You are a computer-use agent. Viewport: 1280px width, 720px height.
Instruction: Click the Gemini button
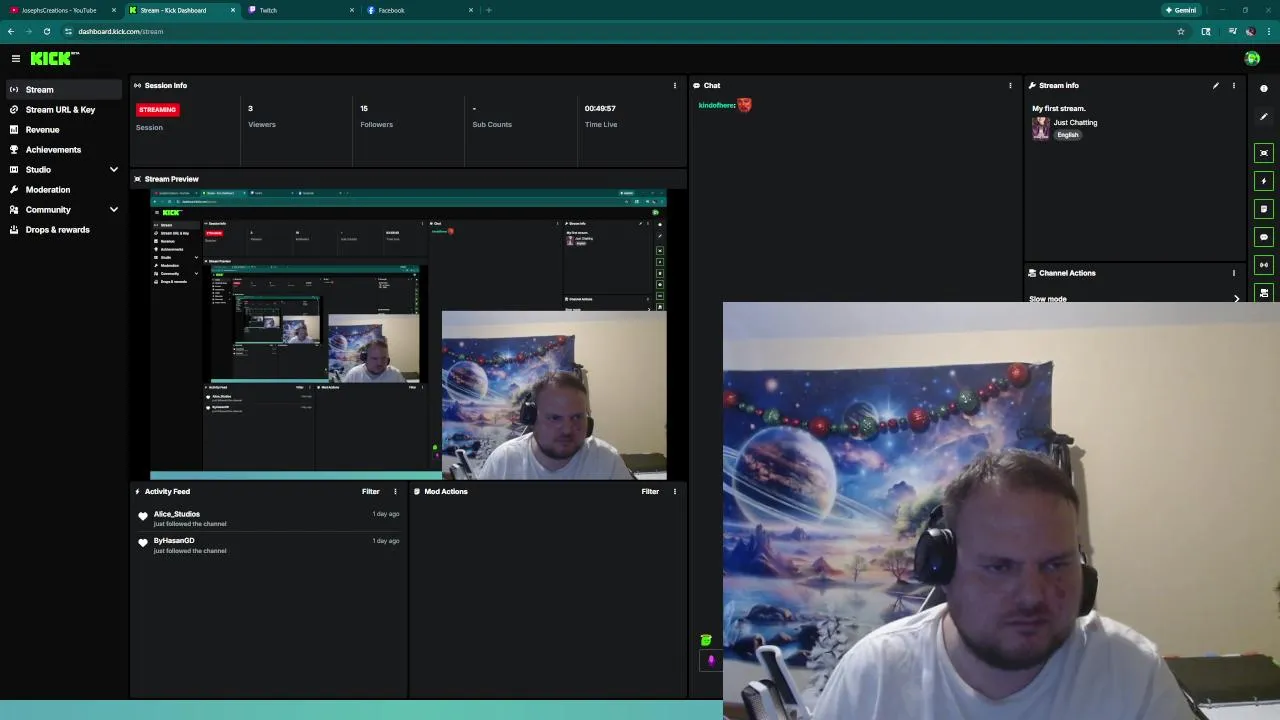click(x=1181, y=10)
